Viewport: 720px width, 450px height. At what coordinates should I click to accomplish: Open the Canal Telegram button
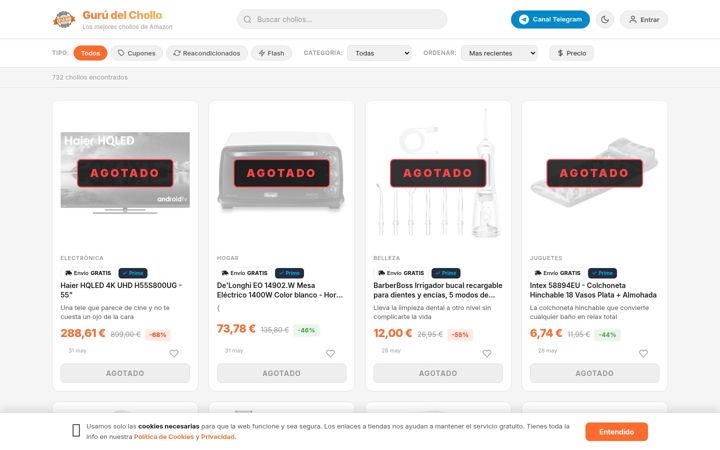(x=550, y=19)
